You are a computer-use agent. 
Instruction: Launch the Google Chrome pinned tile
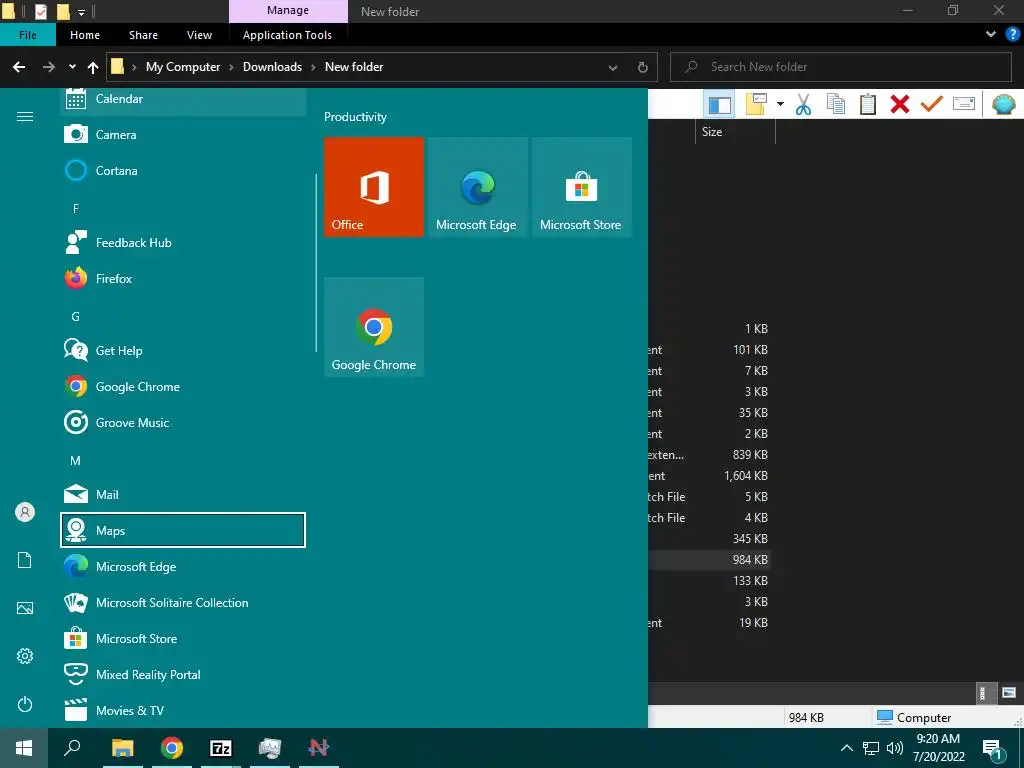374,327
